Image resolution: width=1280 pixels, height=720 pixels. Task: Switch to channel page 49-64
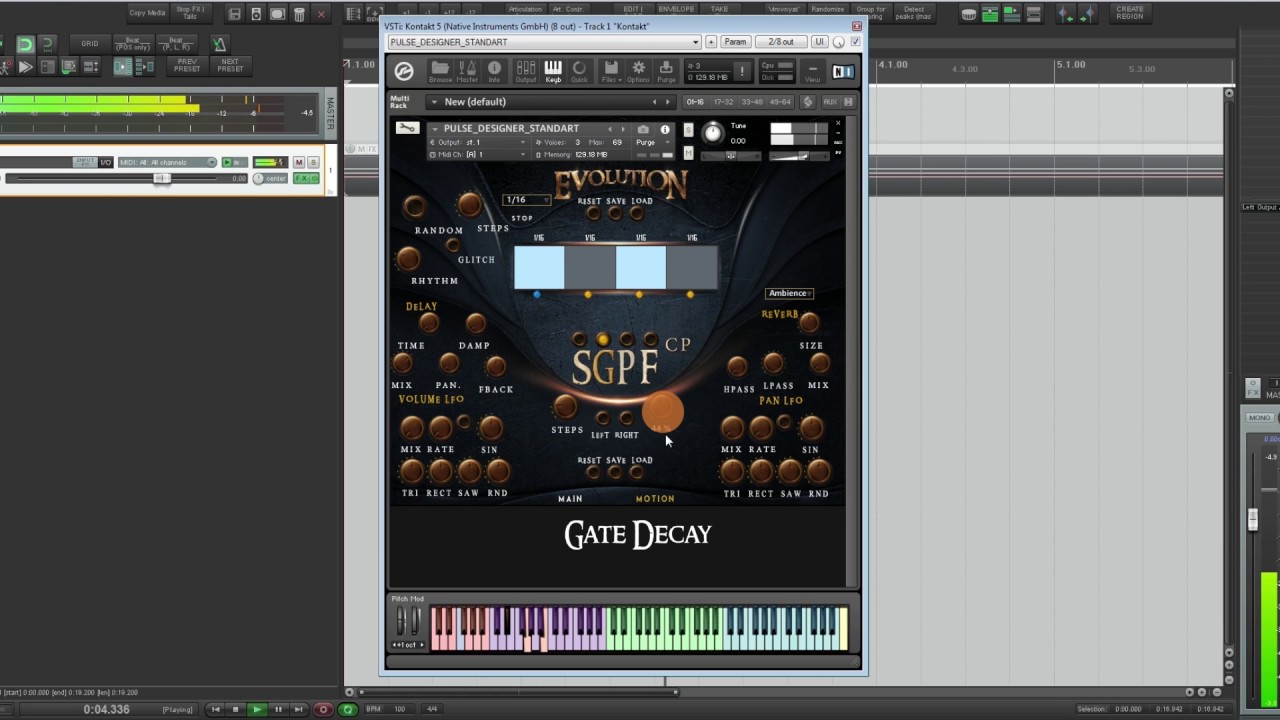point(779,102)
